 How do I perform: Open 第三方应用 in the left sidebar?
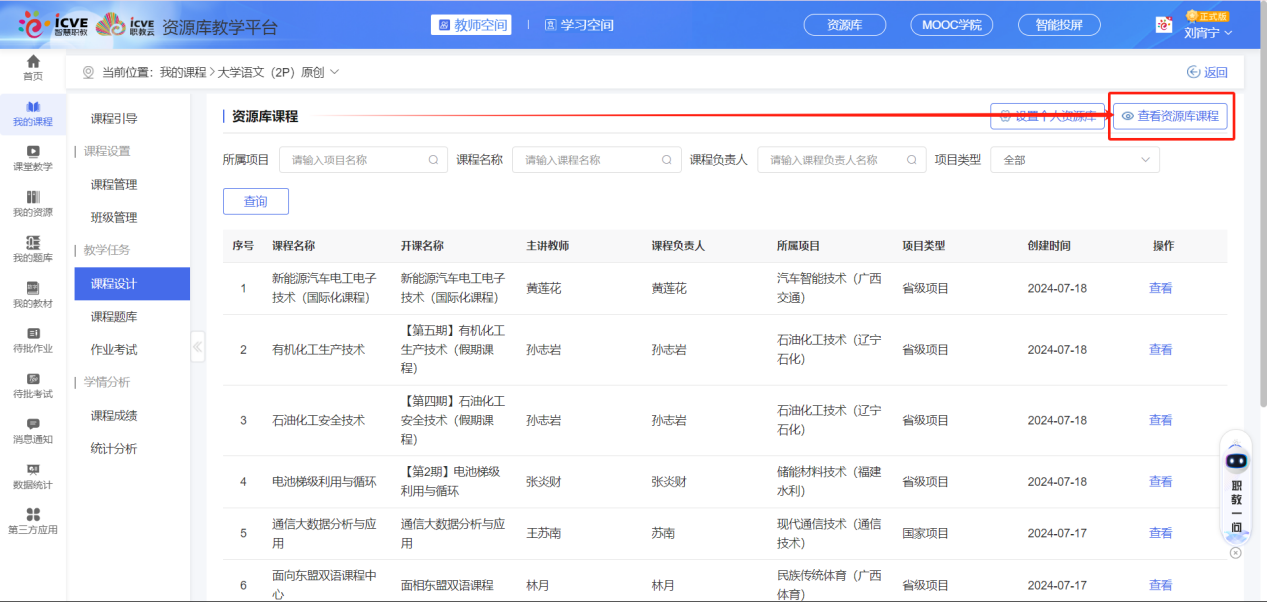(33, 521)
